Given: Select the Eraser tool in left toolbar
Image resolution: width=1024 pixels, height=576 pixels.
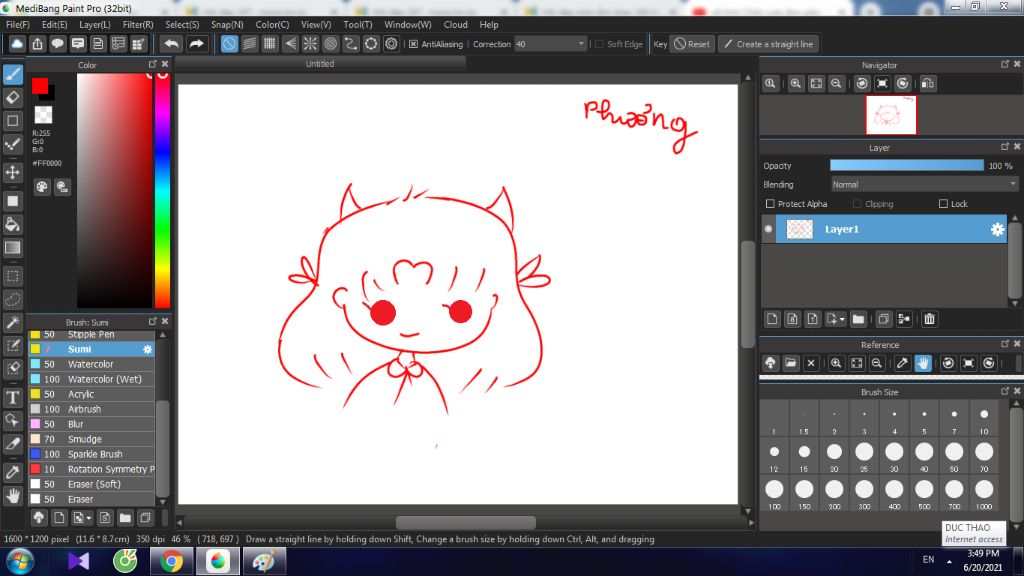Looking at the screenshot, I should [12, 97].
